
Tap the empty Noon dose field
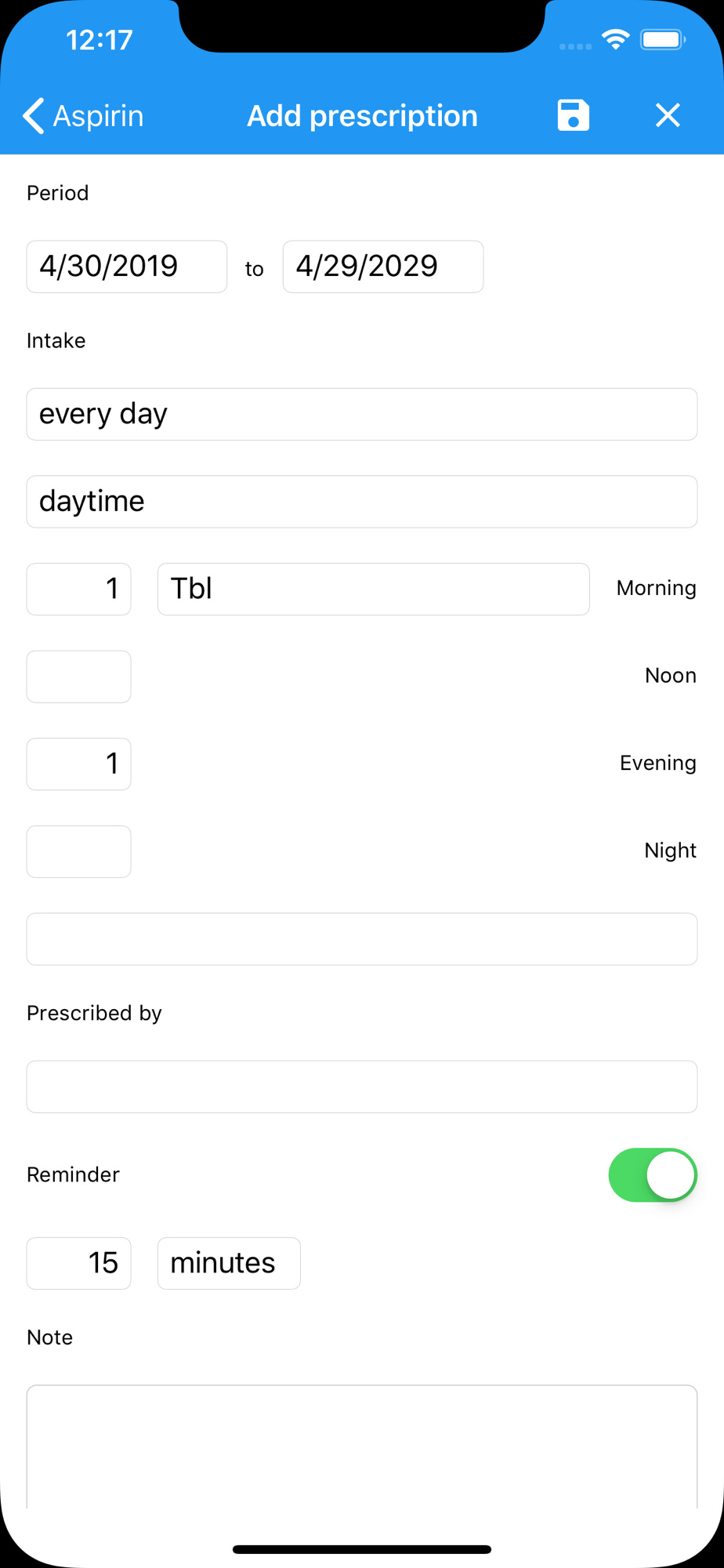pos(79,677)
